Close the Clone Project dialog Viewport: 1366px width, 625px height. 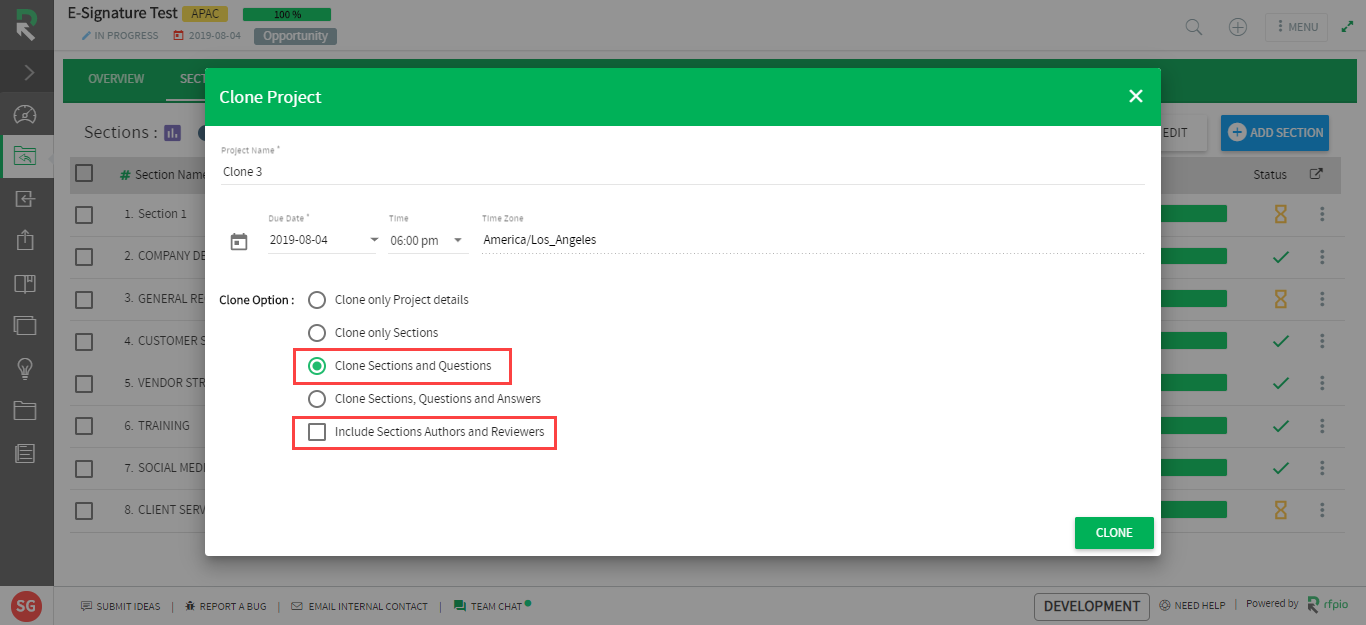click(x=1135, y=96)
